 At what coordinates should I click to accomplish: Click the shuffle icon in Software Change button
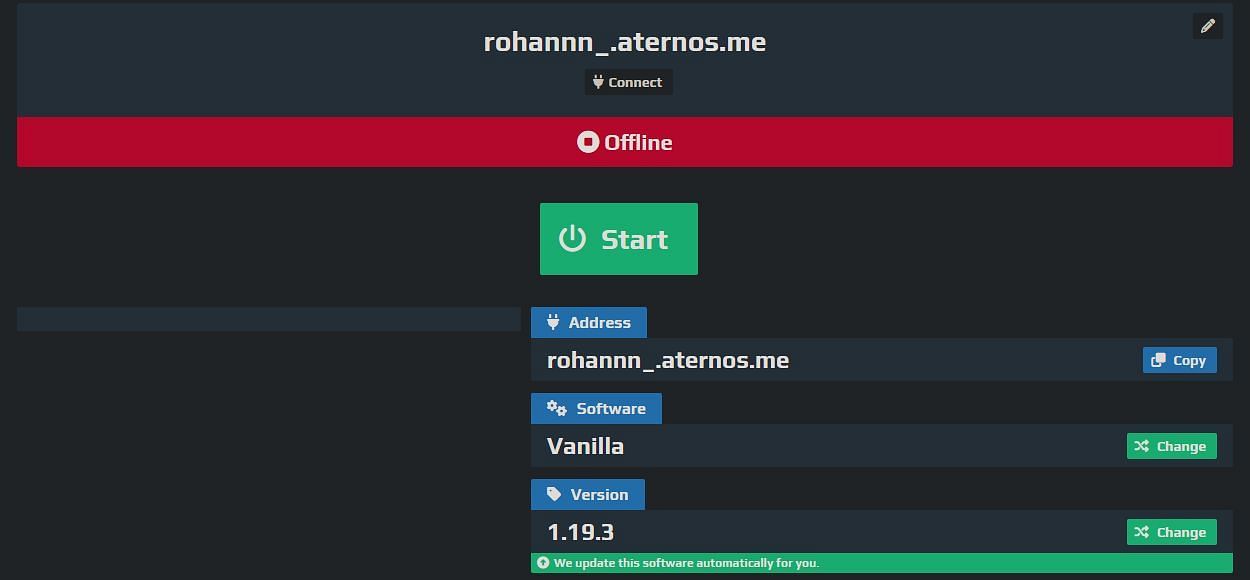[1142, 446]
